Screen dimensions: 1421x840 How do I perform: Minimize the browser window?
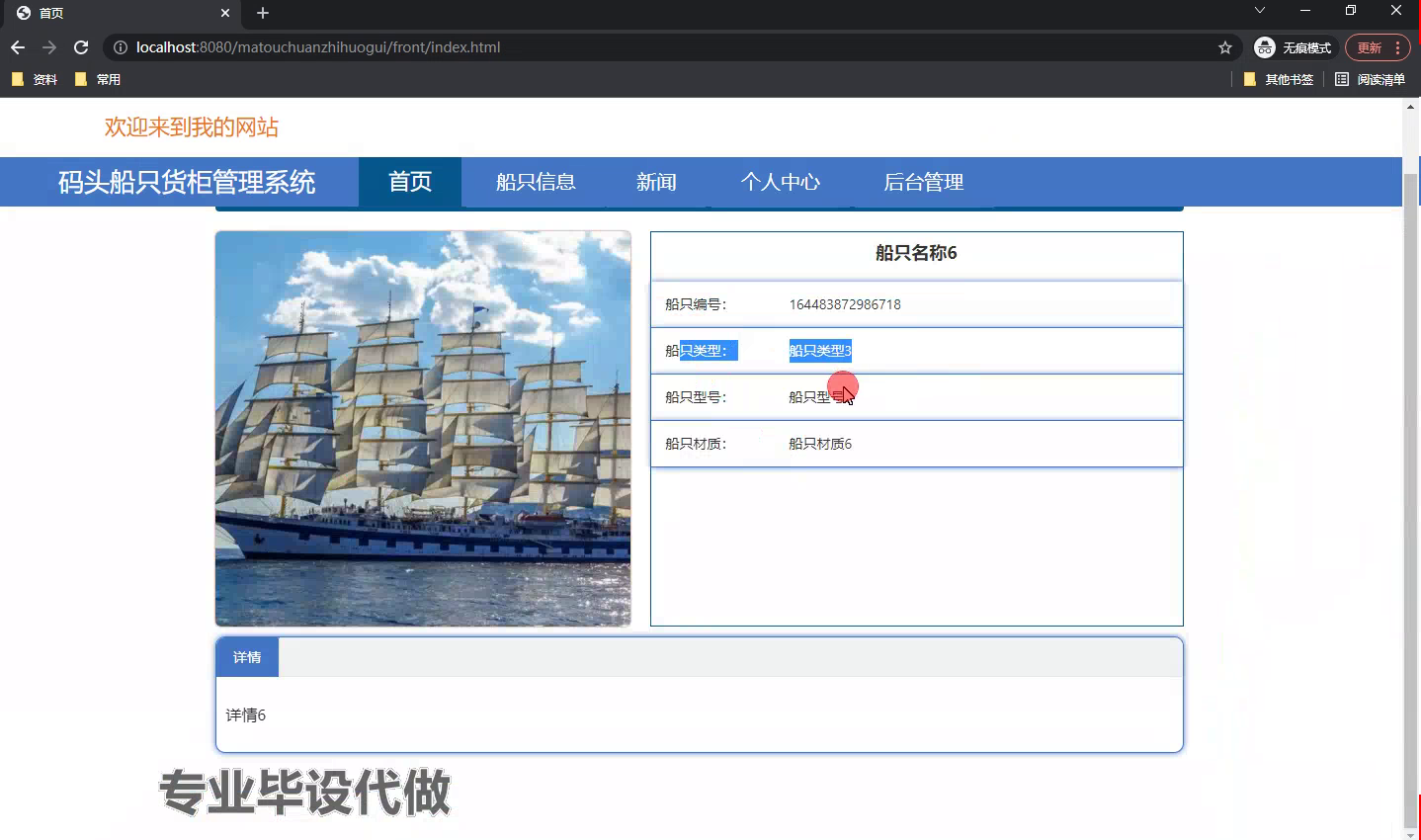pyautogui.click(x=1304, y=11)
